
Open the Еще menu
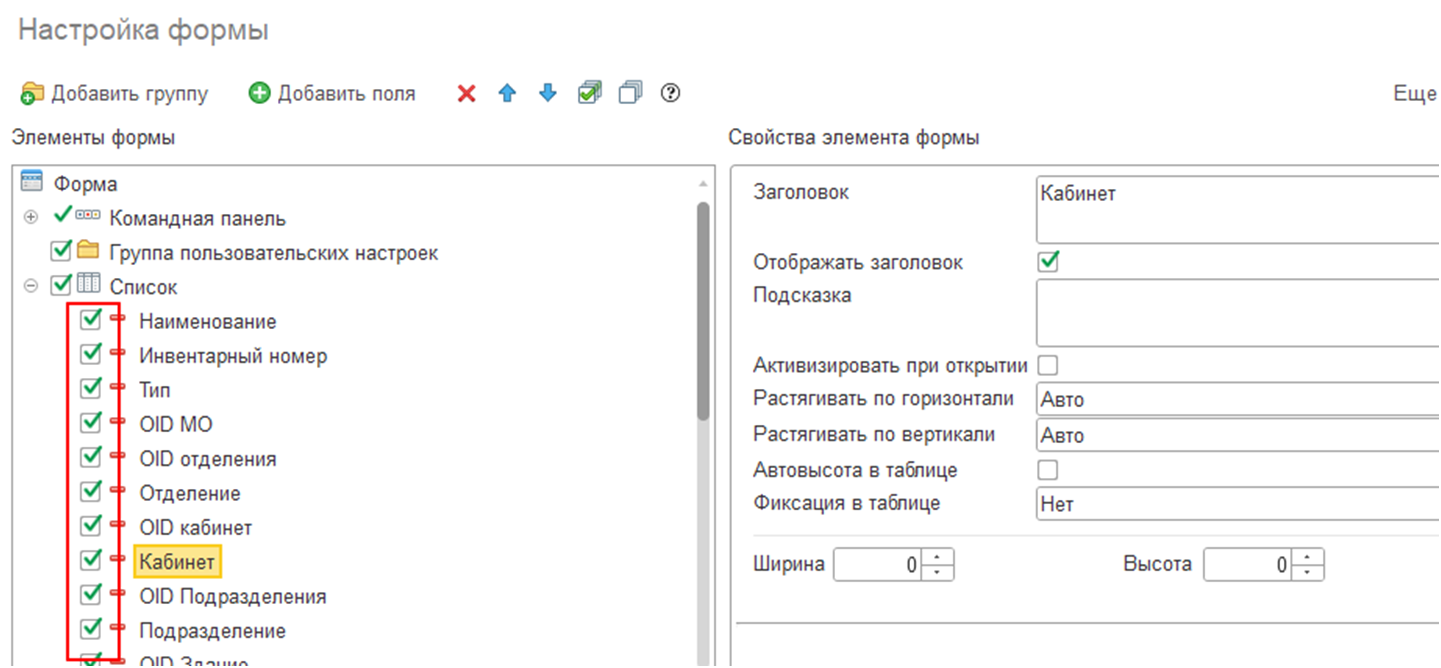(x=1414, y=94)
